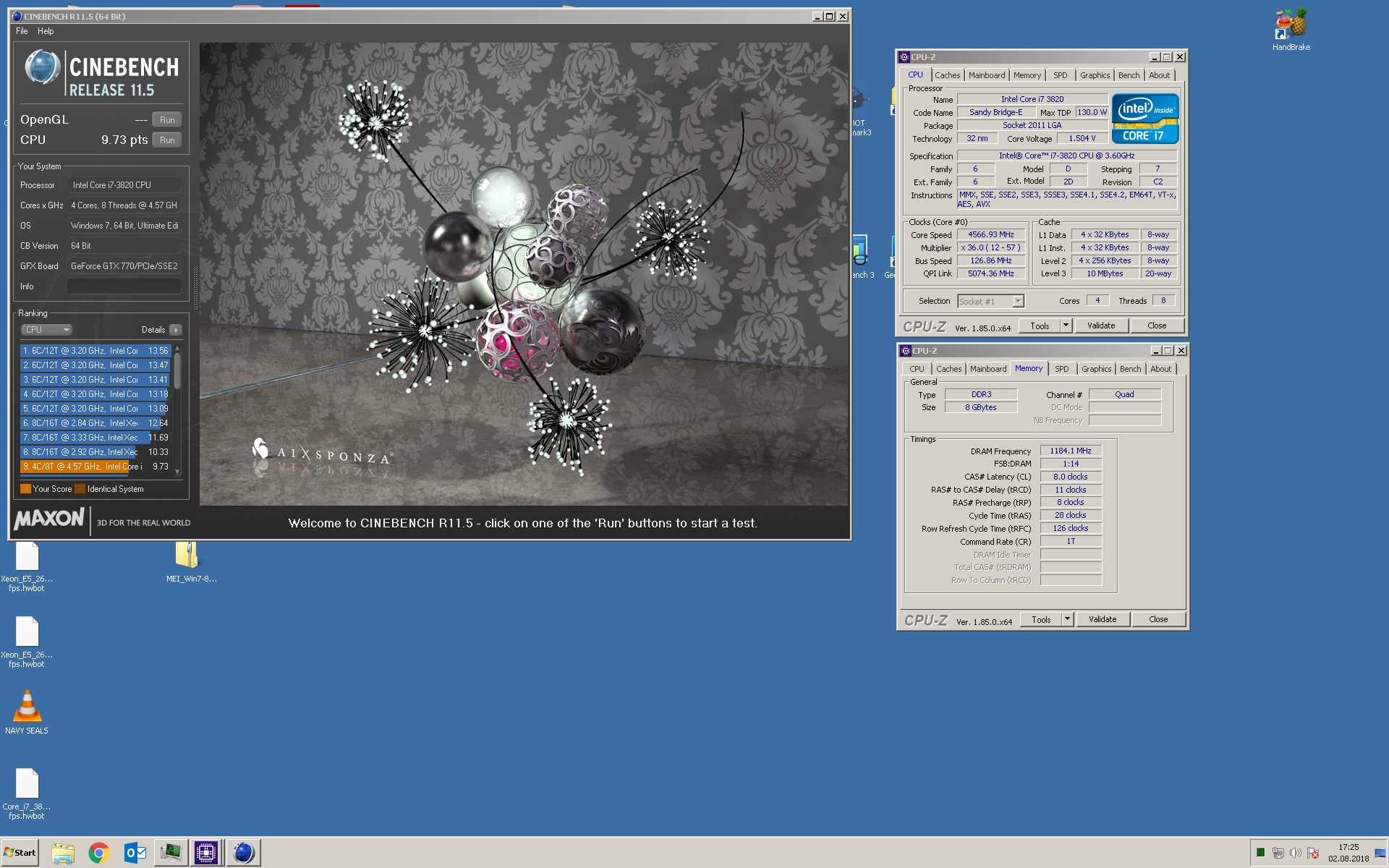Open SPD tab in lower CPU-Z window
Image resolution: width=1389 pixels, height=868 pixels.
tap(1062, 369)
